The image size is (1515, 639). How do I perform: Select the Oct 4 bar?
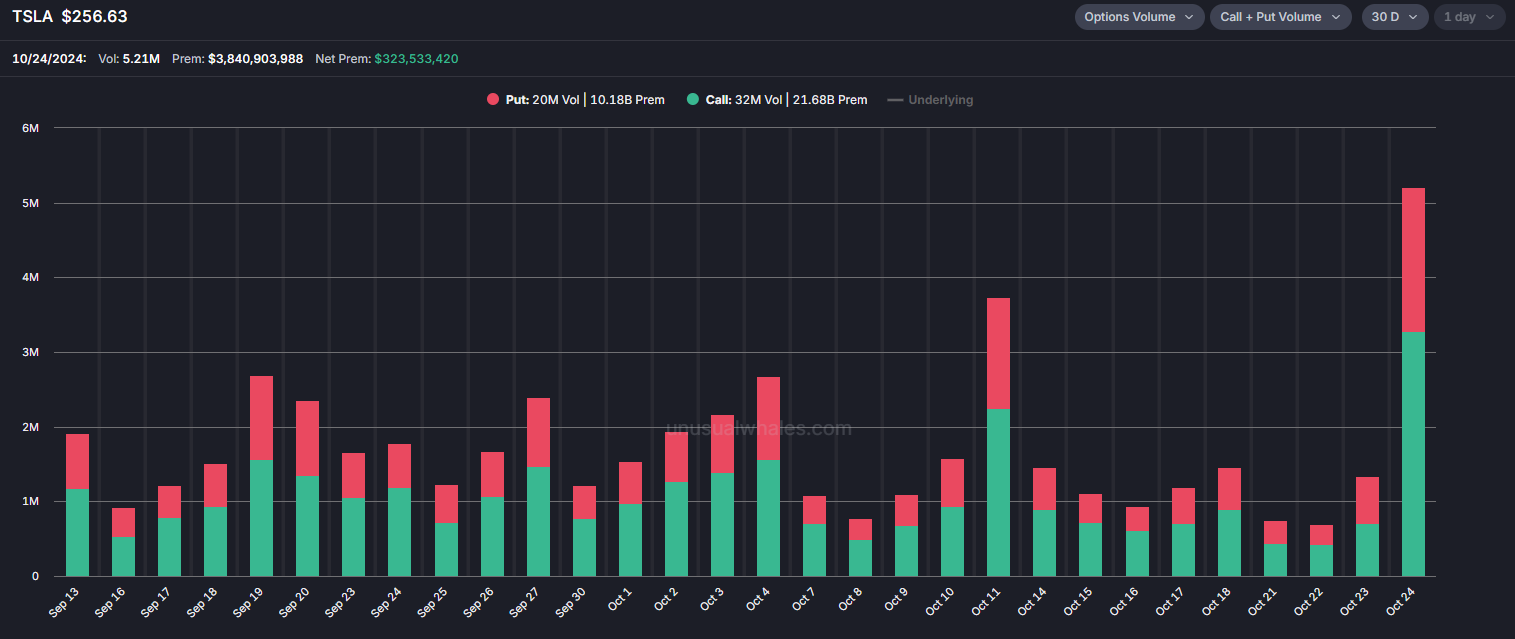pos(768,476)
